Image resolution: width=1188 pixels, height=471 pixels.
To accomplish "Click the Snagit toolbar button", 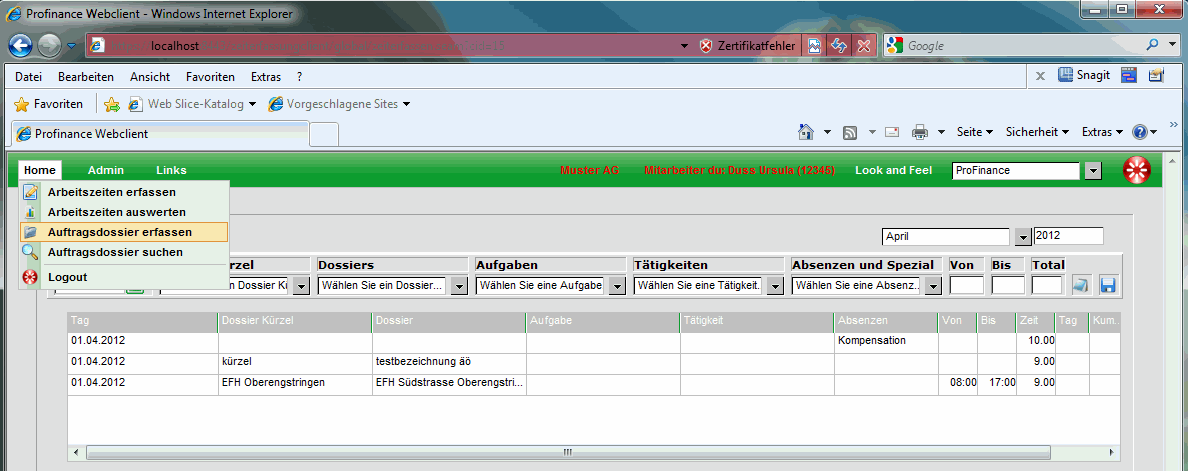I will pos(1084,75).
